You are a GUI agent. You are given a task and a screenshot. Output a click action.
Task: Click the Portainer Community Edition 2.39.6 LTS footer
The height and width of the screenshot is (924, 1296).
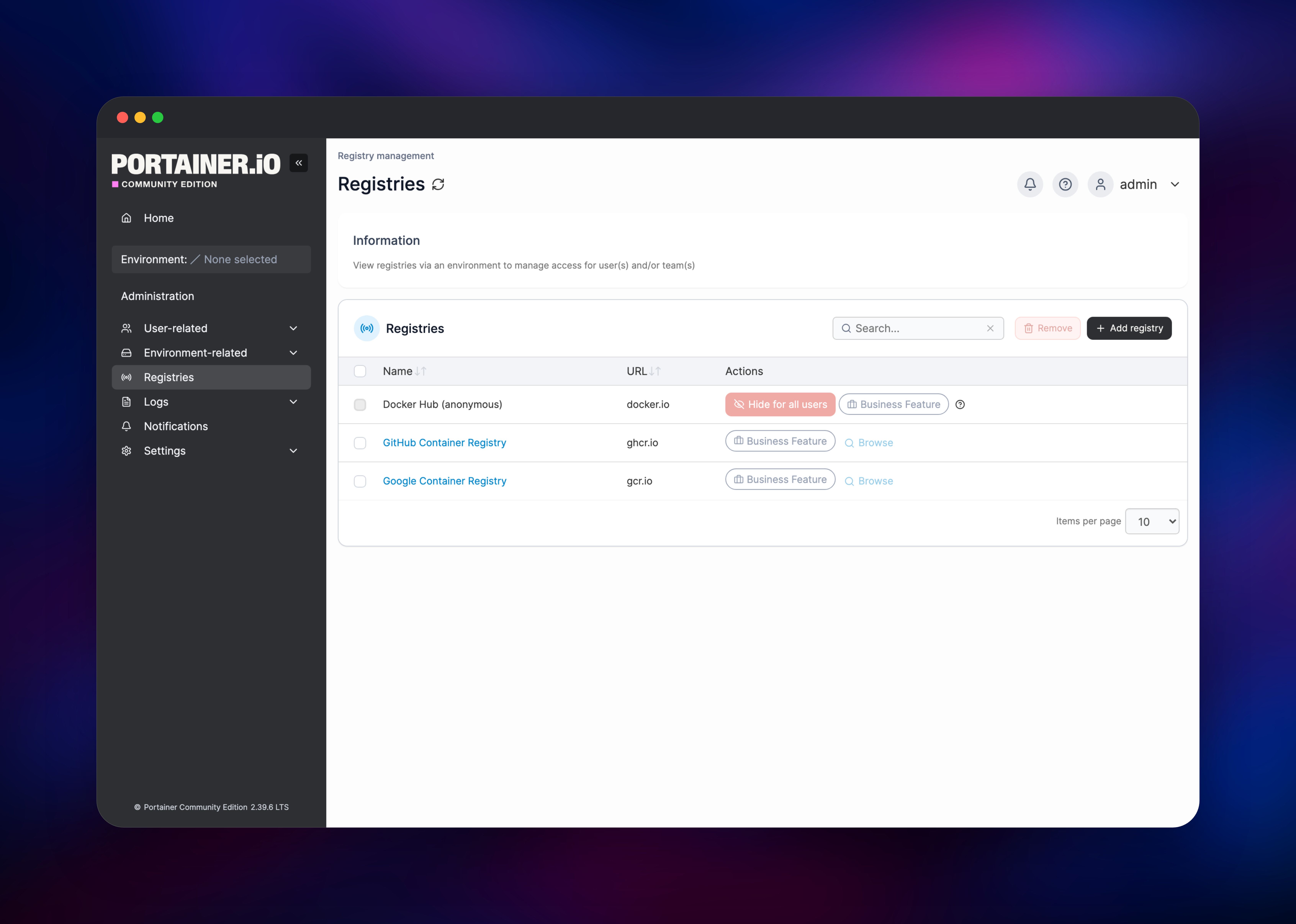211,807
